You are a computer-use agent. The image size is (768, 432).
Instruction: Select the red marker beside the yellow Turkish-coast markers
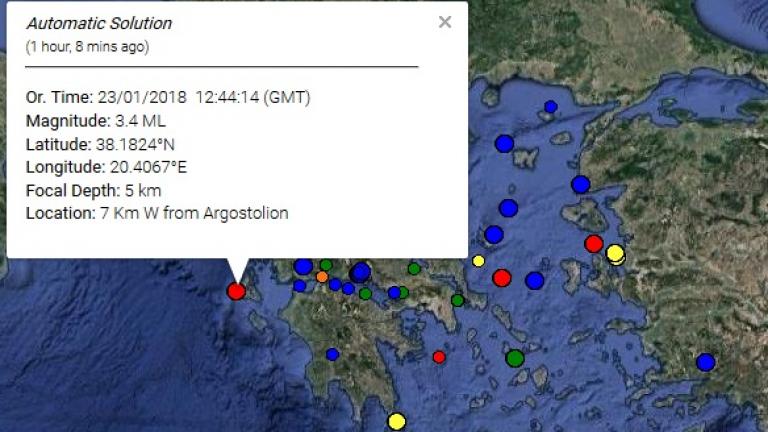(594, 243)
